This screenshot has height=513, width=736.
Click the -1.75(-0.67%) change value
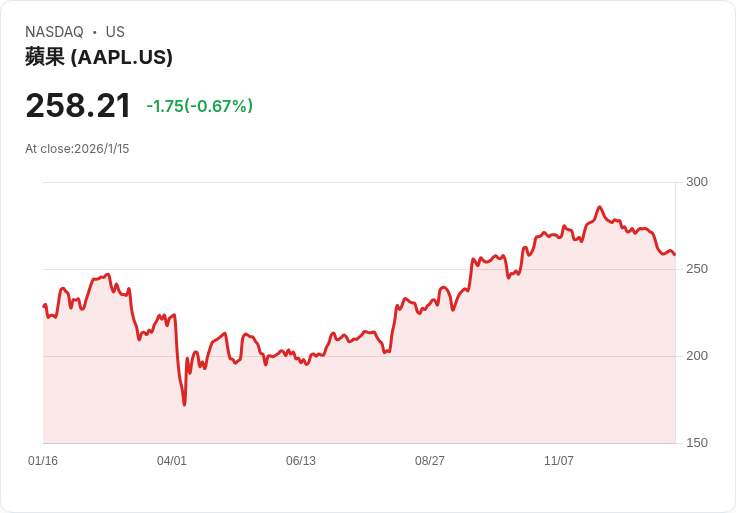[x=199, y=106]
